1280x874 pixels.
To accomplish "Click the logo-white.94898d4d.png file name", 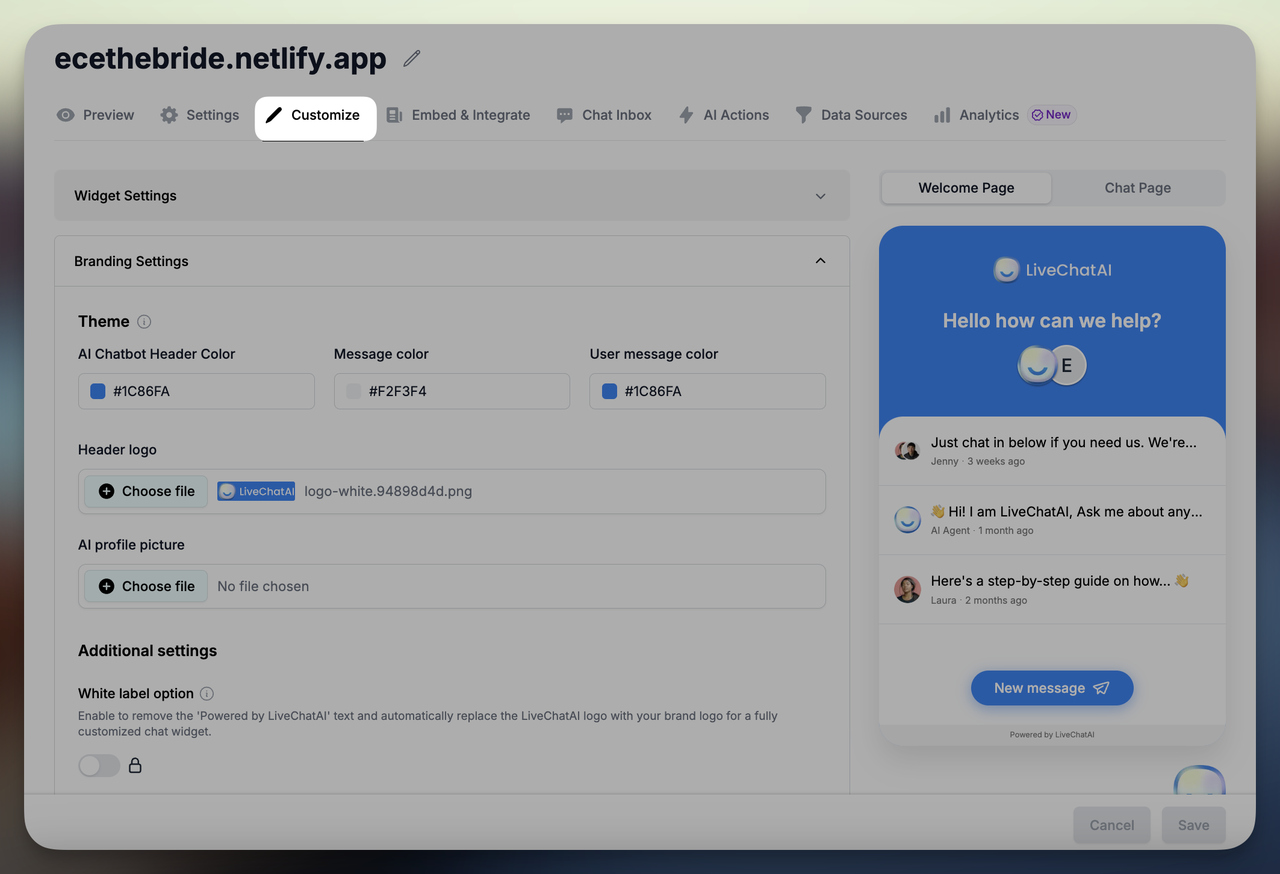I will coord(388,491).
